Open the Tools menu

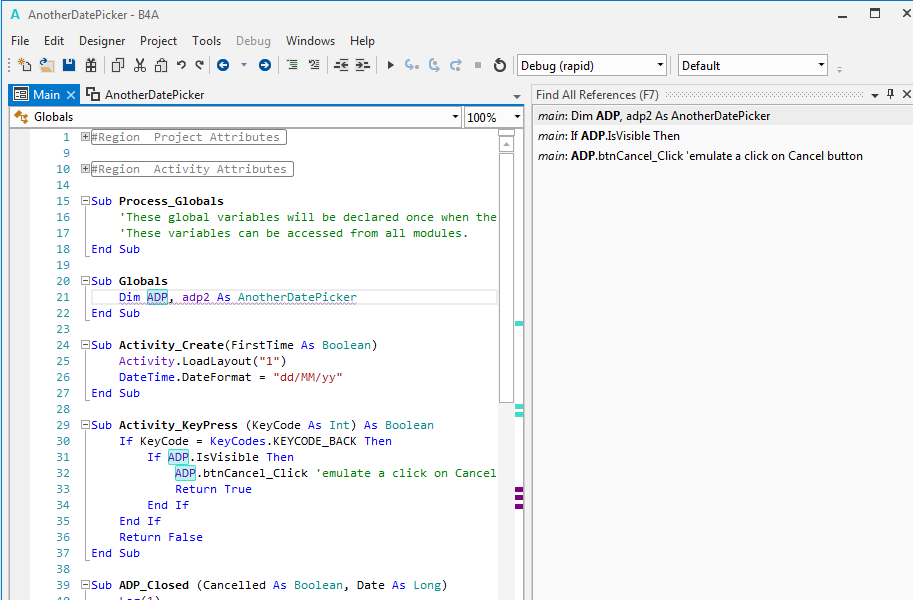click(206, 41)
